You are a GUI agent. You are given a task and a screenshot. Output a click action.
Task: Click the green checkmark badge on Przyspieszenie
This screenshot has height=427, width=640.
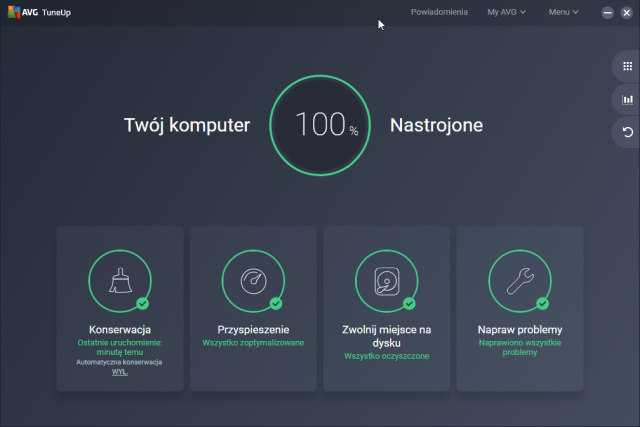(276, 303)
